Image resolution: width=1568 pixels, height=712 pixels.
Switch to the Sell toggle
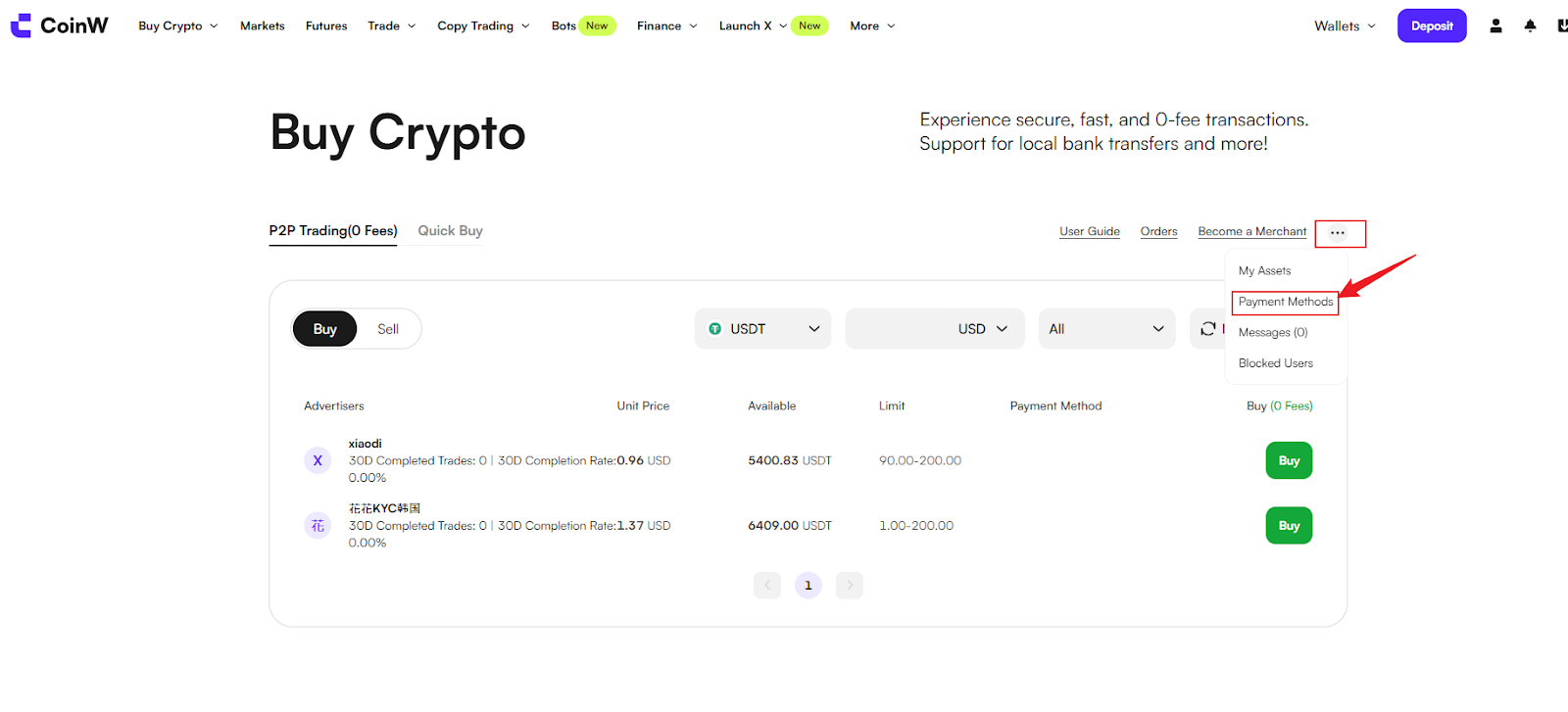pyautogui.click(x=388, y=329)
